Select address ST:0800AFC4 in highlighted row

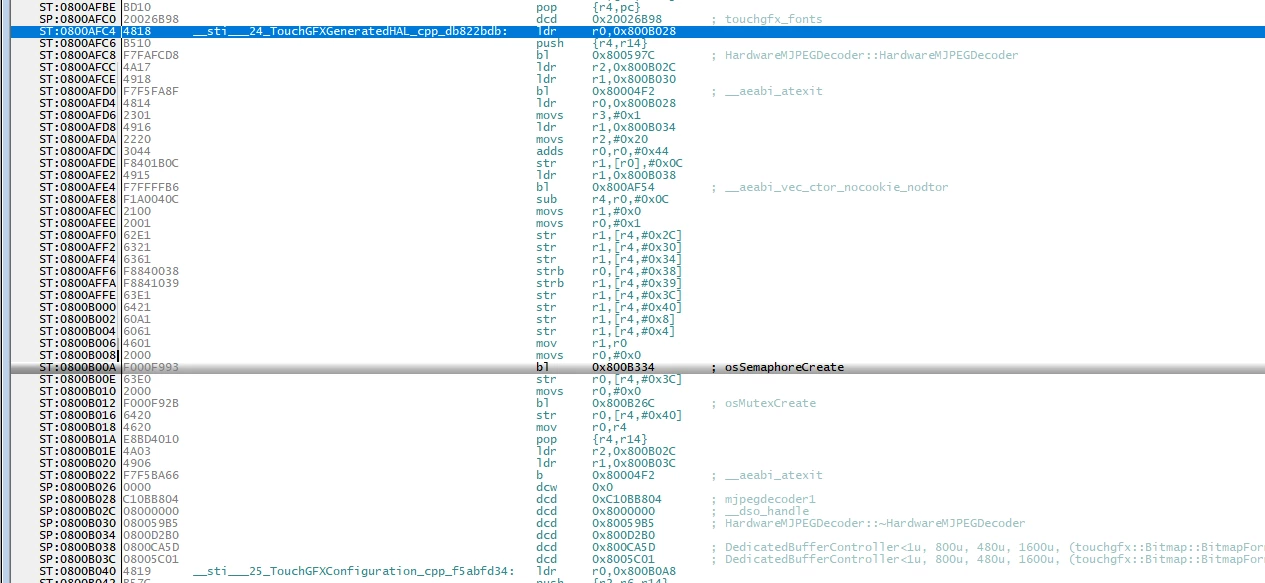pos(78,31)
